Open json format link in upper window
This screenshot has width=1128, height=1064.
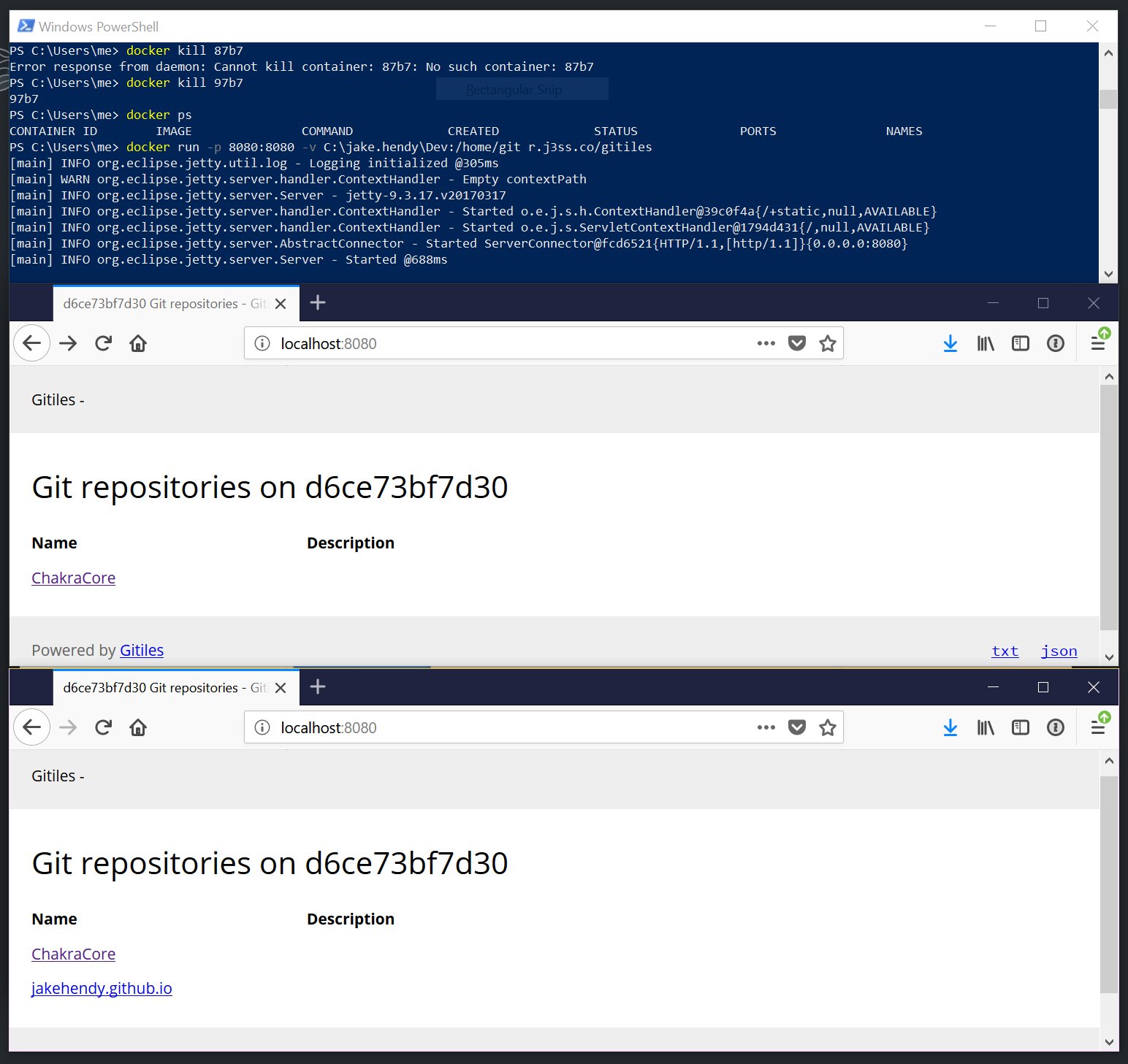(x=1059, y=651)
